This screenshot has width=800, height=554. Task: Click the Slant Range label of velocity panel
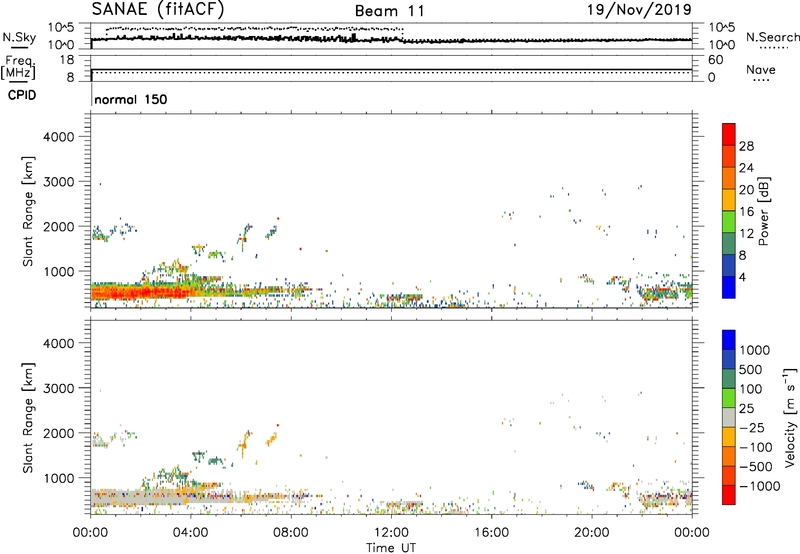[28, 418]
